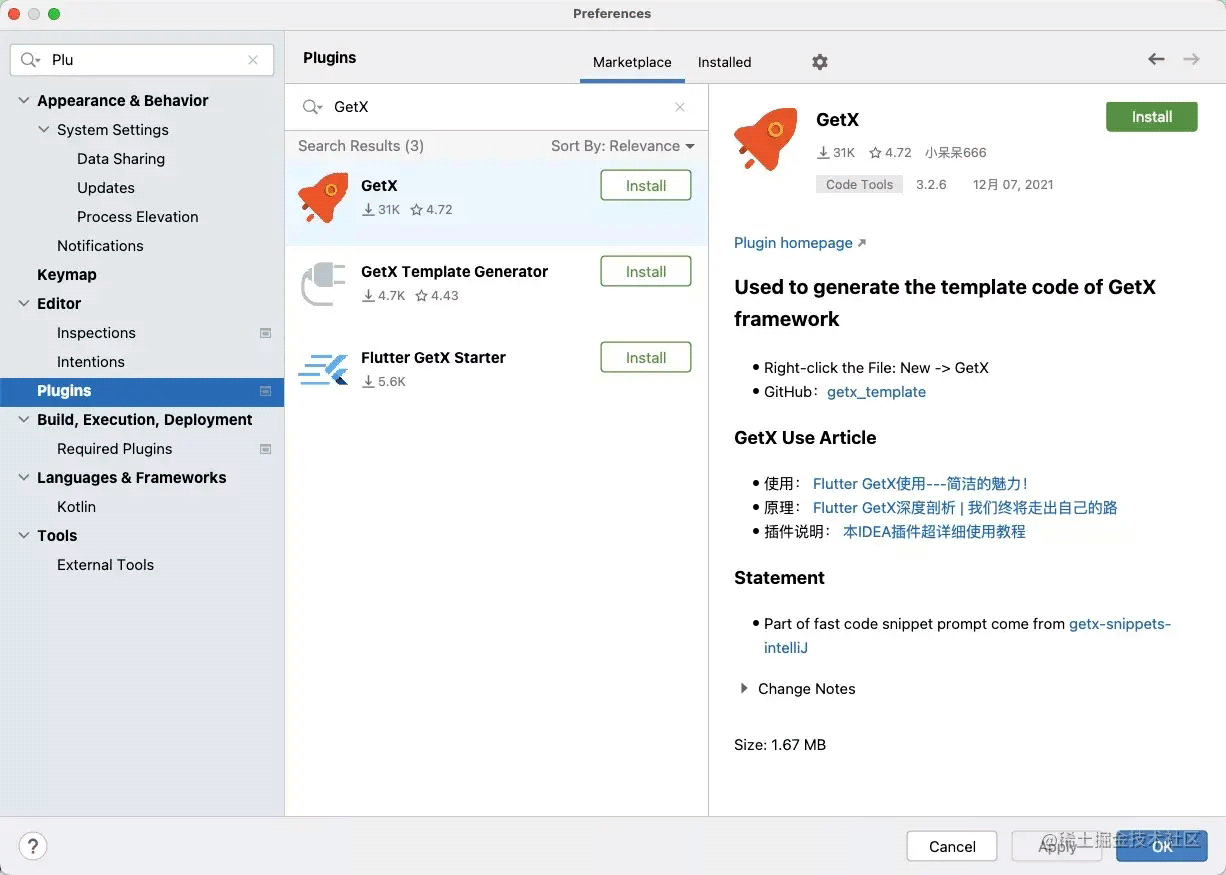Open the Flutter GetX使用 article link

(920, 484)
